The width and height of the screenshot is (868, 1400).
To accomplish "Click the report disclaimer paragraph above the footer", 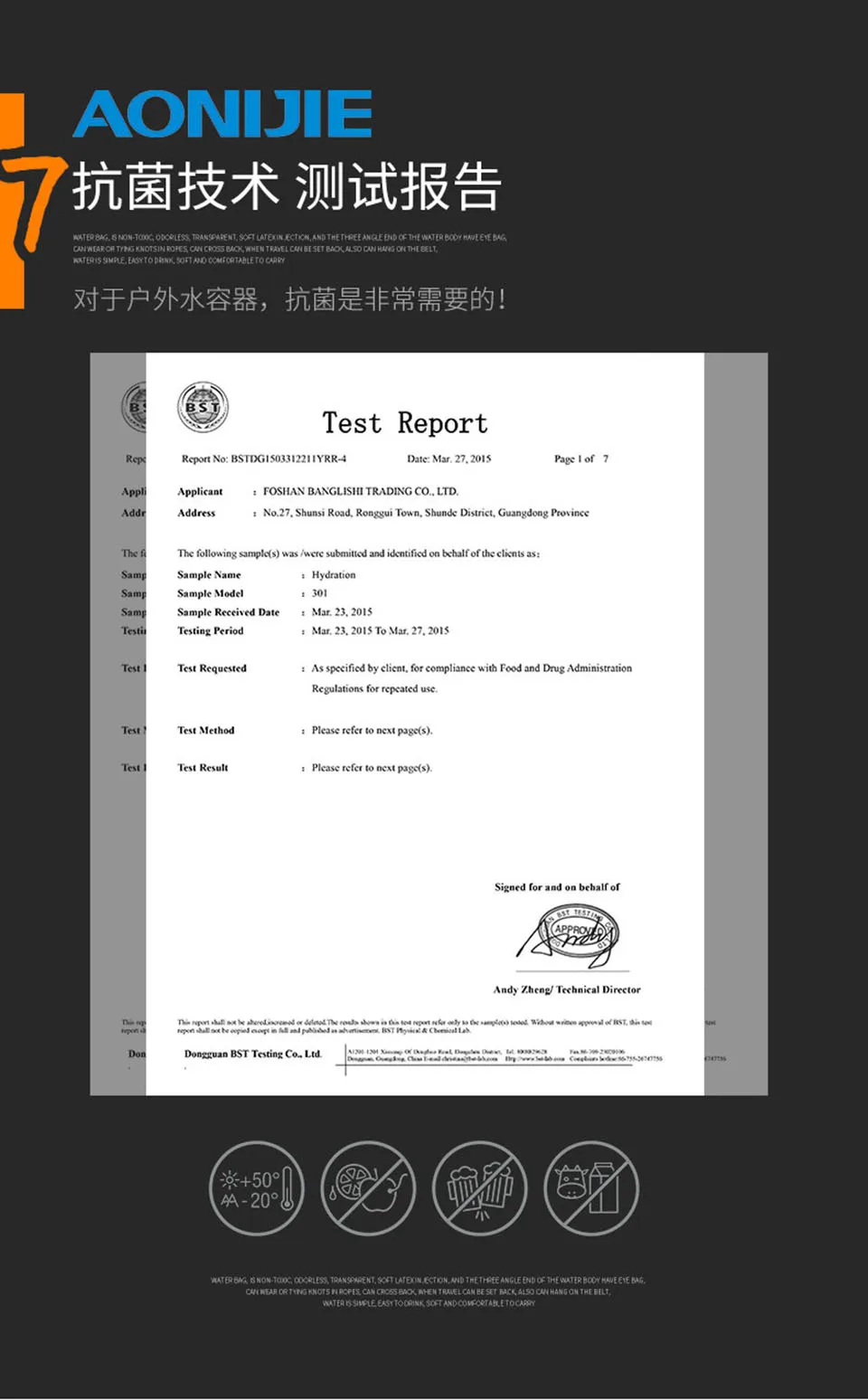I will tap(414, 1026).
